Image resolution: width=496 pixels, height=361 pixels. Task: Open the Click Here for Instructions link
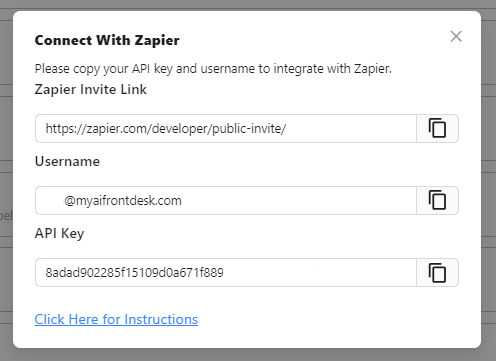pos(116,319)
